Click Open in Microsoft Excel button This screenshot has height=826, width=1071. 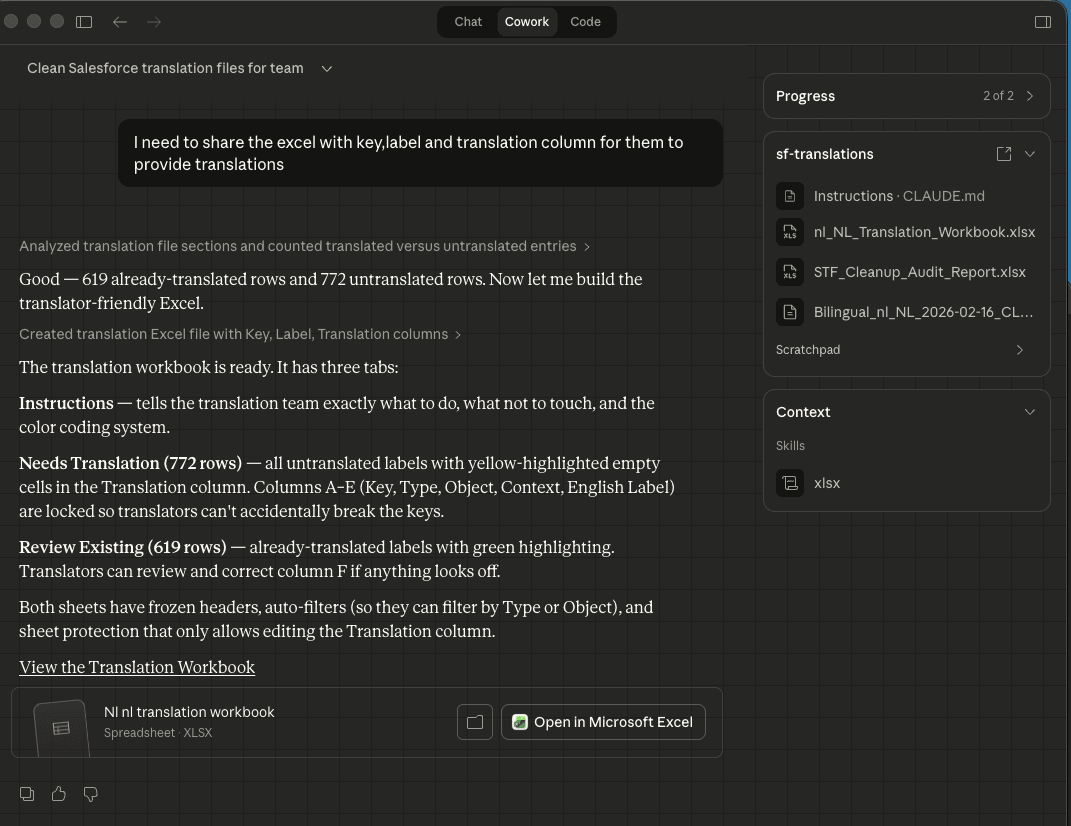pyautogui.click(x=603, y=722)
